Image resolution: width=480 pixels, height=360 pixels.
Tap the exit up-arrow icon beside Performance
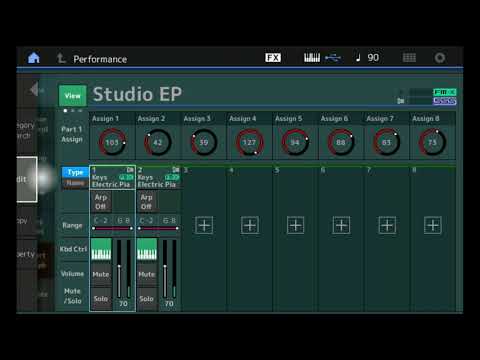pyautogui.click(x=61, y=58)
